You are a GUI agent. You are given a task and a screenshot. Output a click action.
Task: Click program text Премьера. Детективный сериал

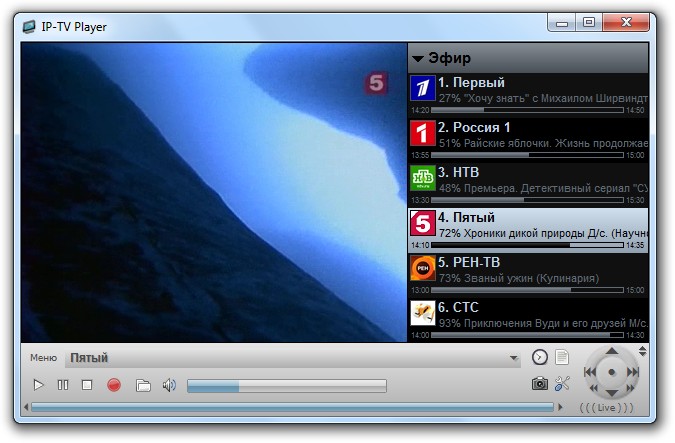[x=545, y=189]
